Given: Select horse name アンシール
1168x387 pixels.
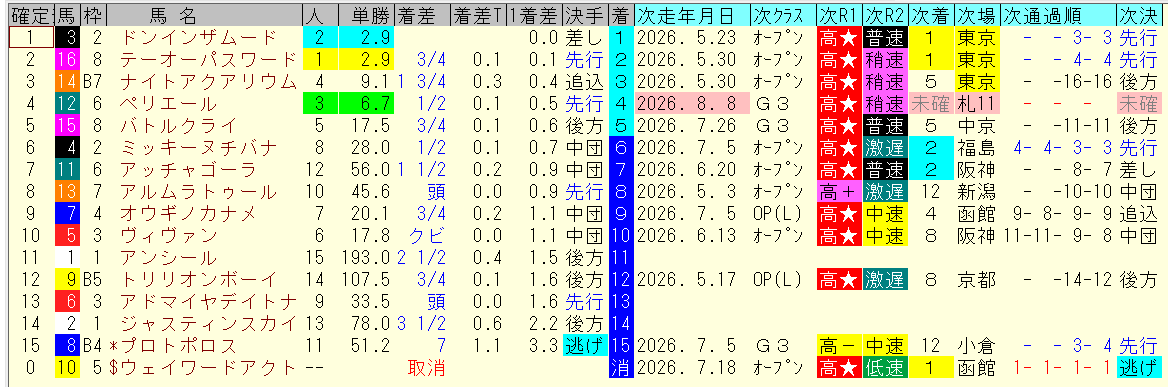Looking at the screenshot, I should (168, 258).
